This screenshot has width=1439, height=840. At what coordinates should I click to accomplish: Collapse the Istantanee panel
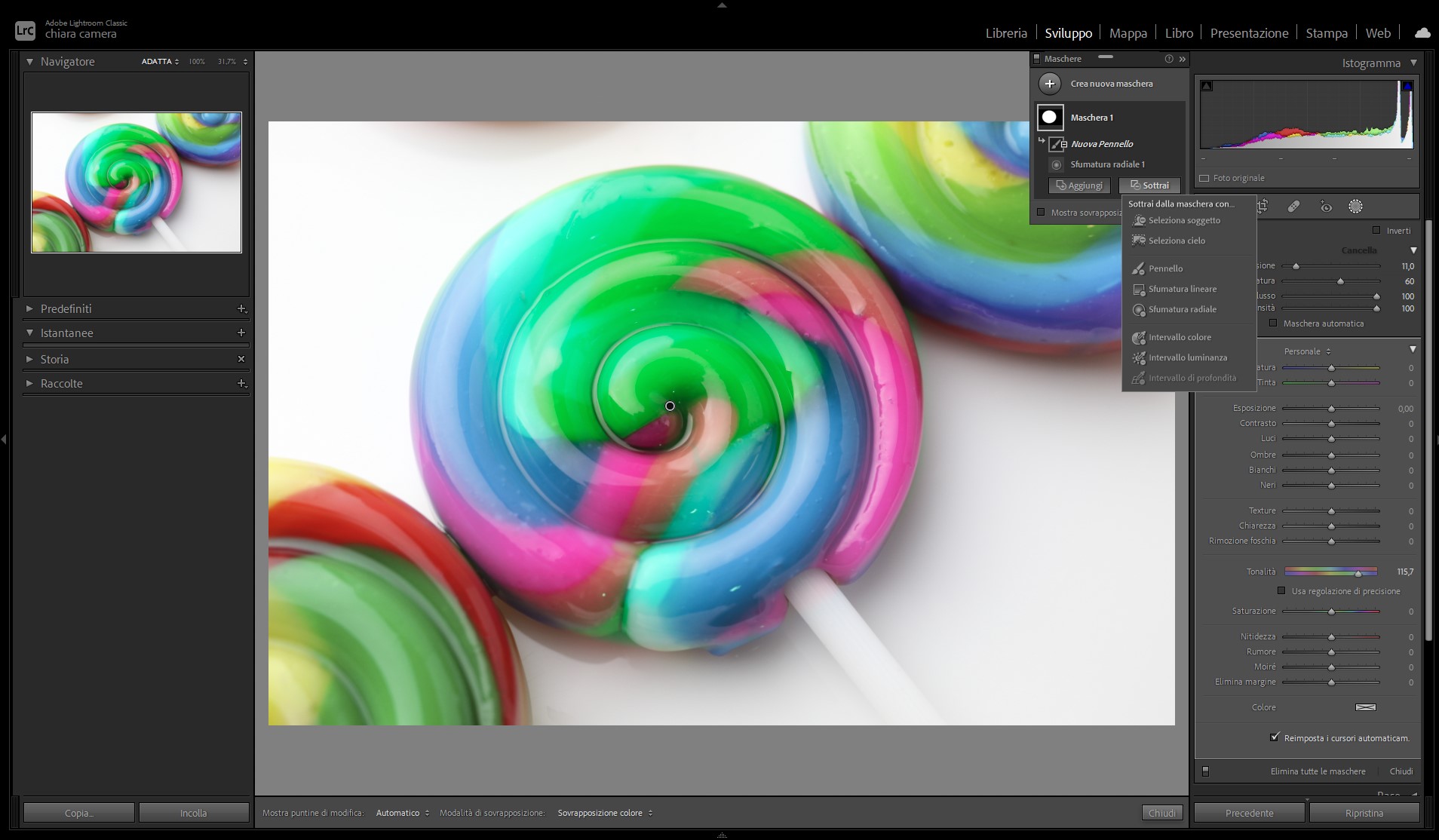click(29, 333)
